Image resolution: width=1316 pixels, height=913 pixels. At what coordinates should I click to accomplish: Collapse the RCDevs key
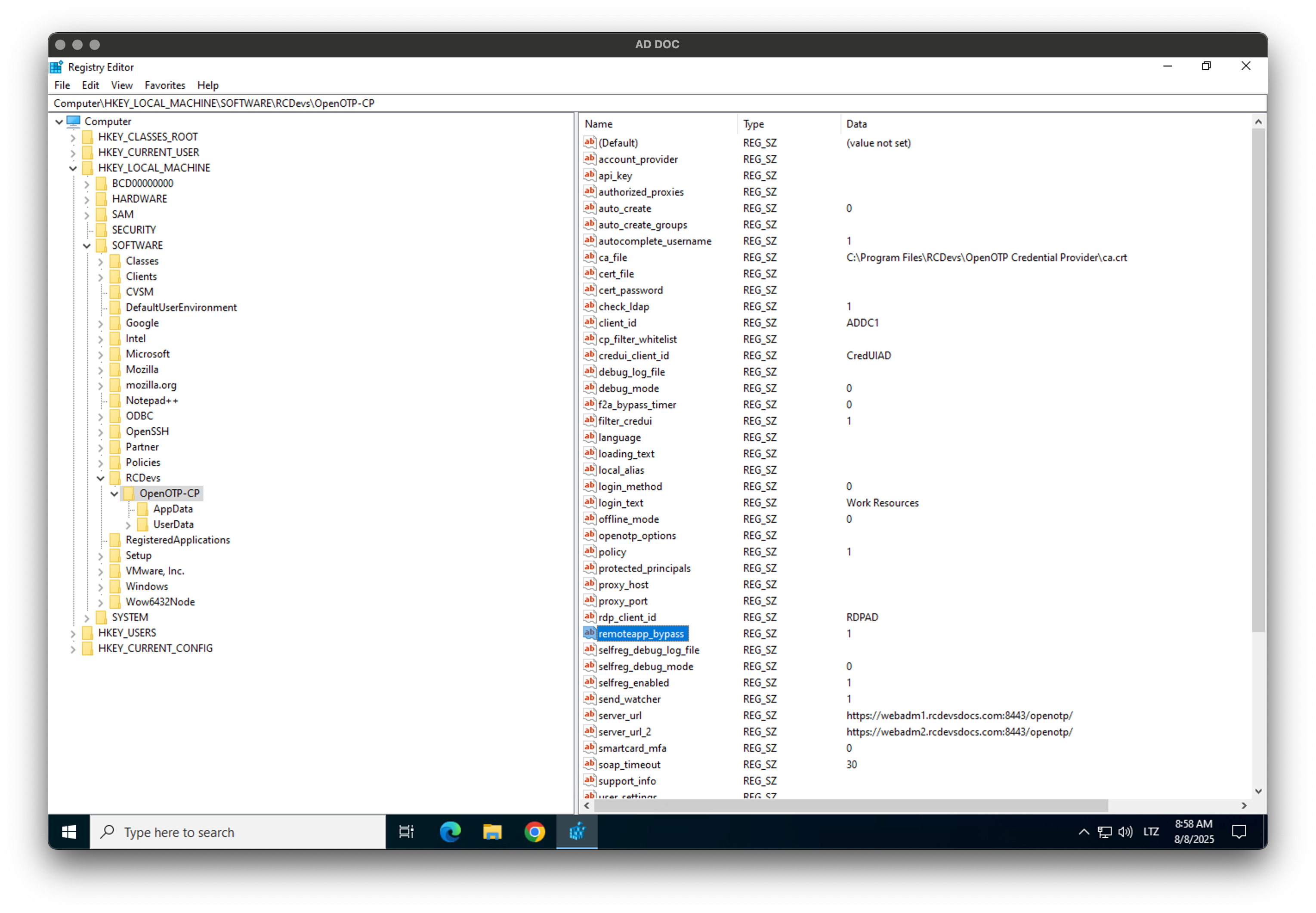coord(100,478)
